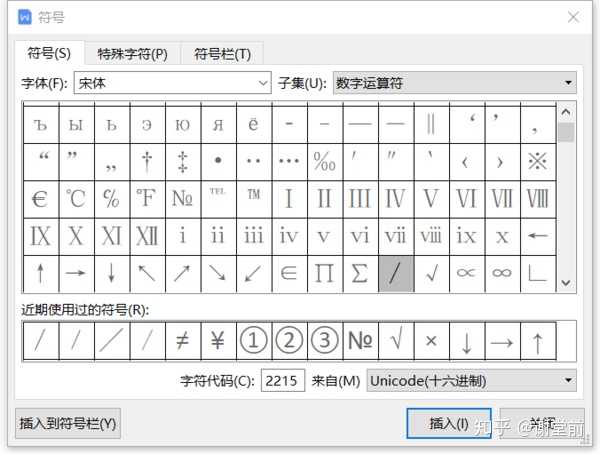Select the highlighted division slash symbol

(396, 273)
